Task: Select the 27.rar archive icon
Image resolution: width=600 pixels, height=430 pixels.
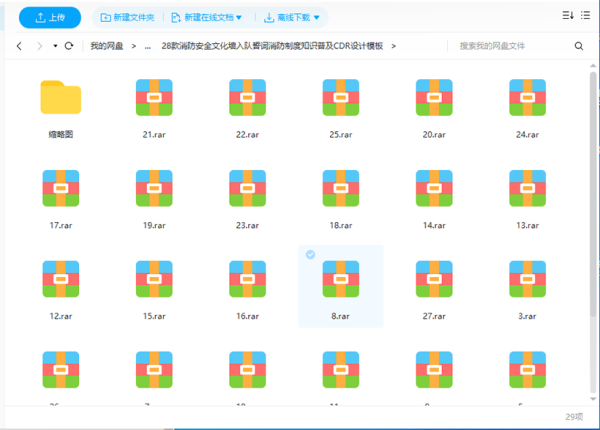Action: [x=434, y=279]
